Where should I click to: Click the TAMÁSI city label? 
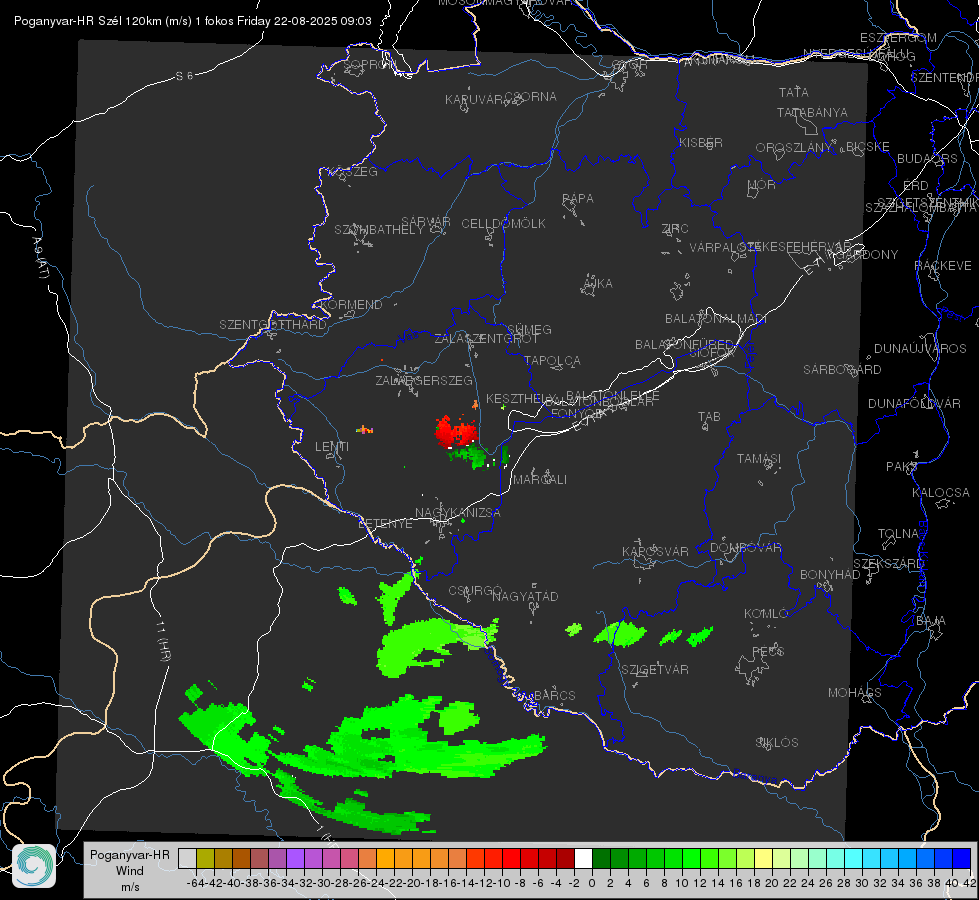(759, 459)
